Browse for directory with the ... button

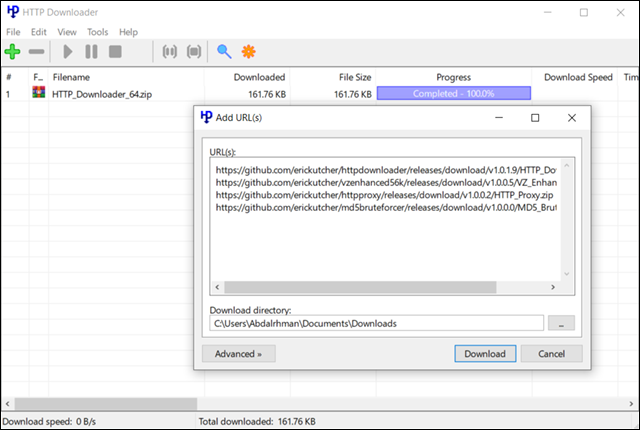tap(561, 323)
